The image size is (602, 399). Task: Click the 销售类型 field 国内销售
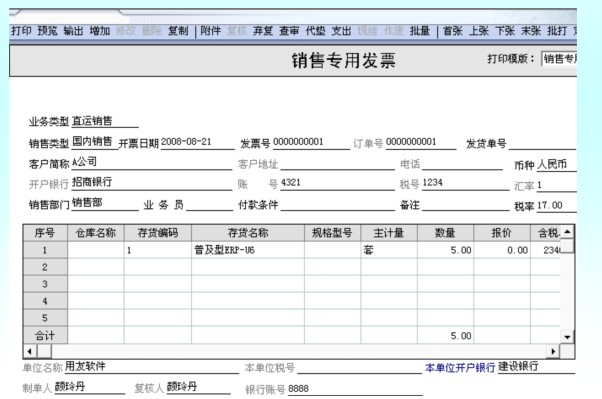coord(95,142)
